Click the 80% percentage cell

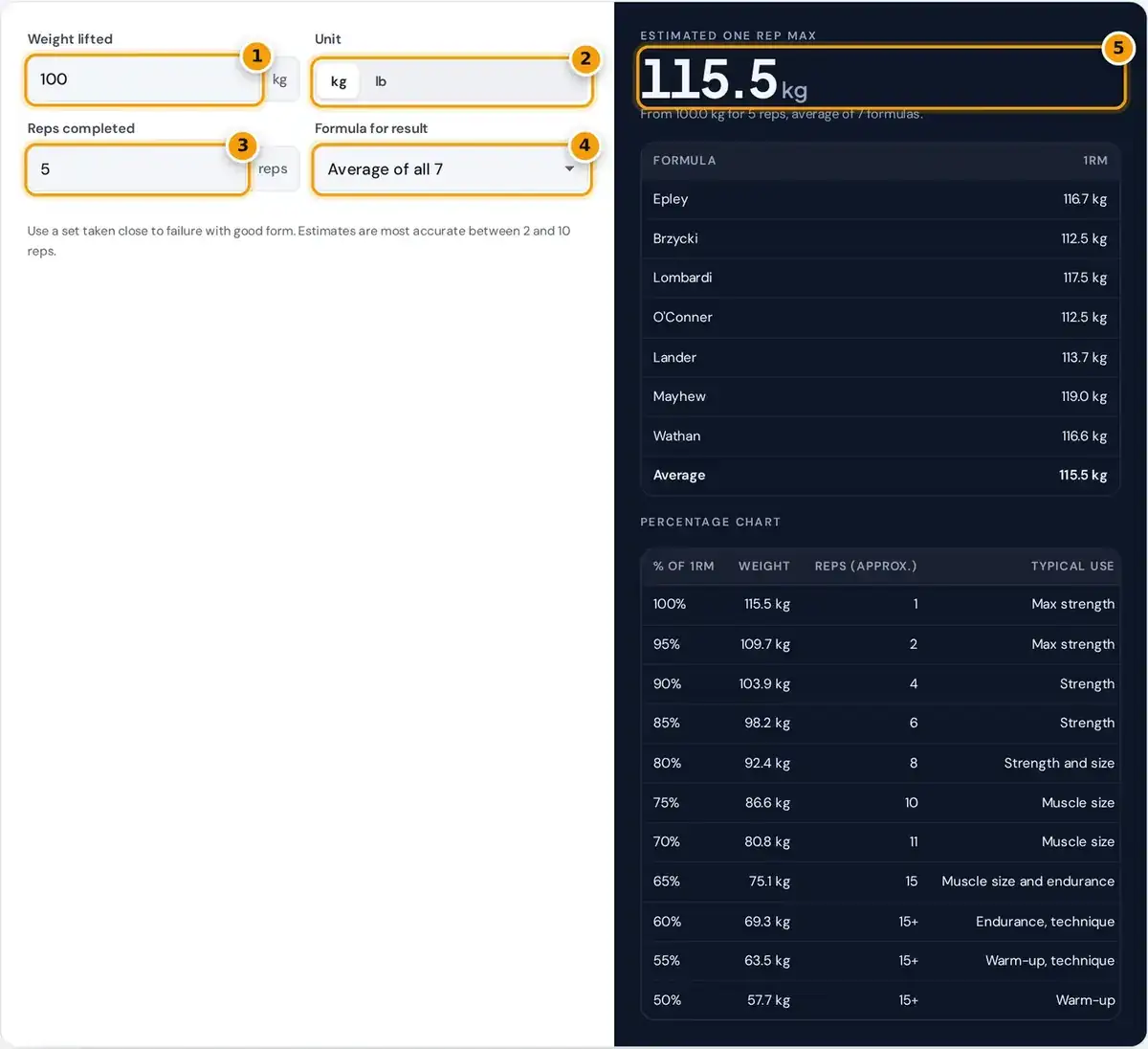[667, 763]
